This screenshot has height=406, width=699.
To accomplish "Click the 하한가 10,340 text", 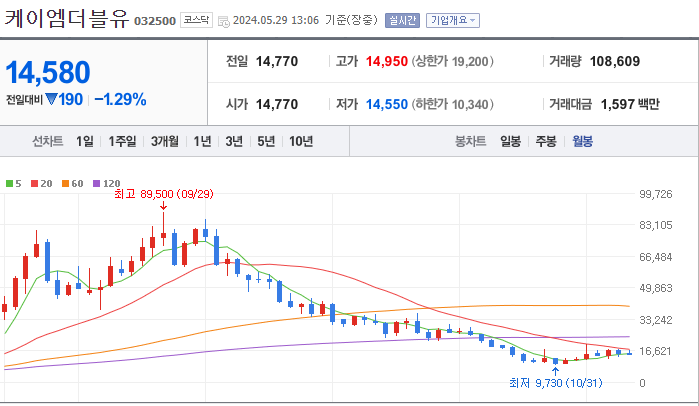I will 452,104.
